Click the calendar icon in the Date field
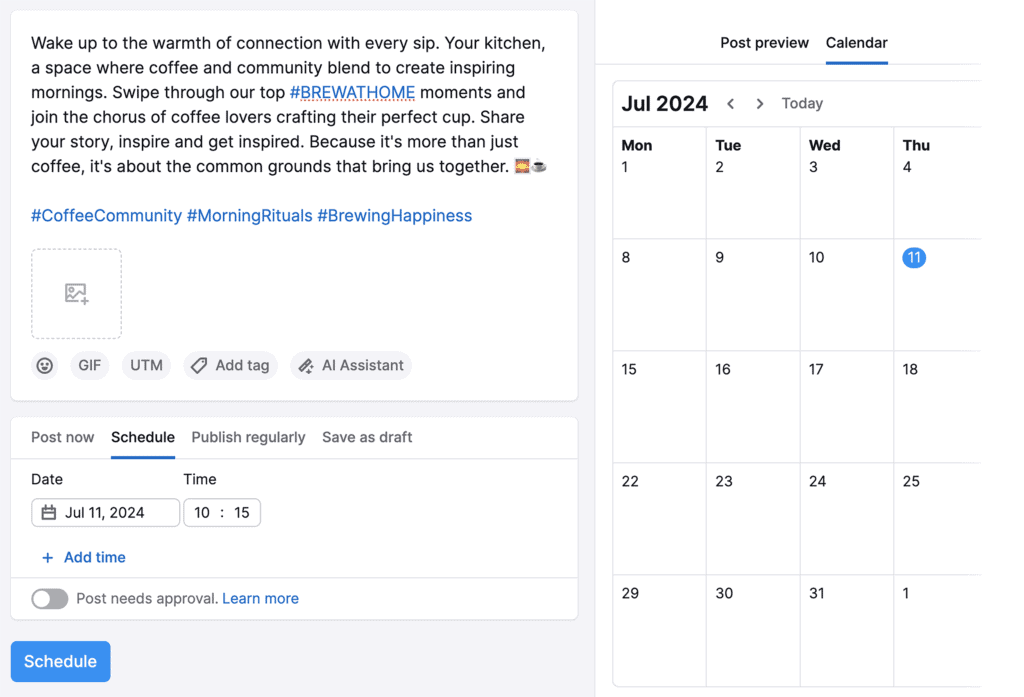Screen dimensions: 1024x697 point(48,512)
